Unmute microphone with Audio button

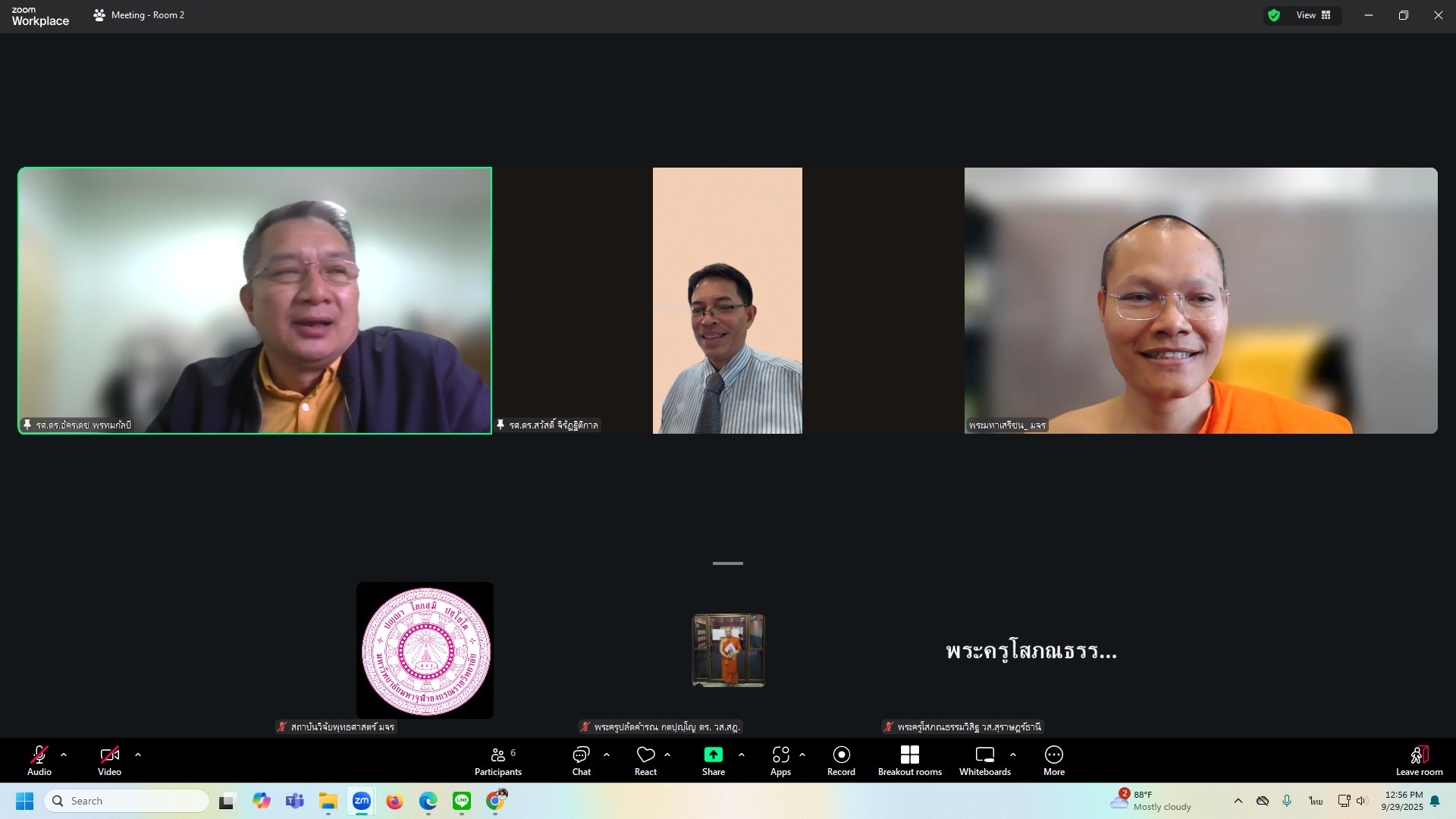[39, 761]
